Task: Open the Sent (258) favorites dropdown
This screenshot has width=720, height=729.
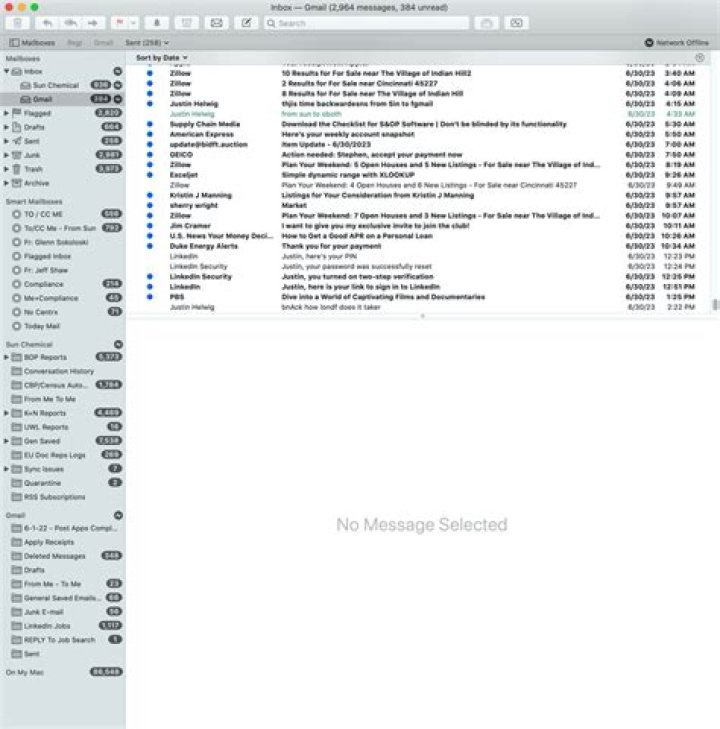Action: pos(146,43)
